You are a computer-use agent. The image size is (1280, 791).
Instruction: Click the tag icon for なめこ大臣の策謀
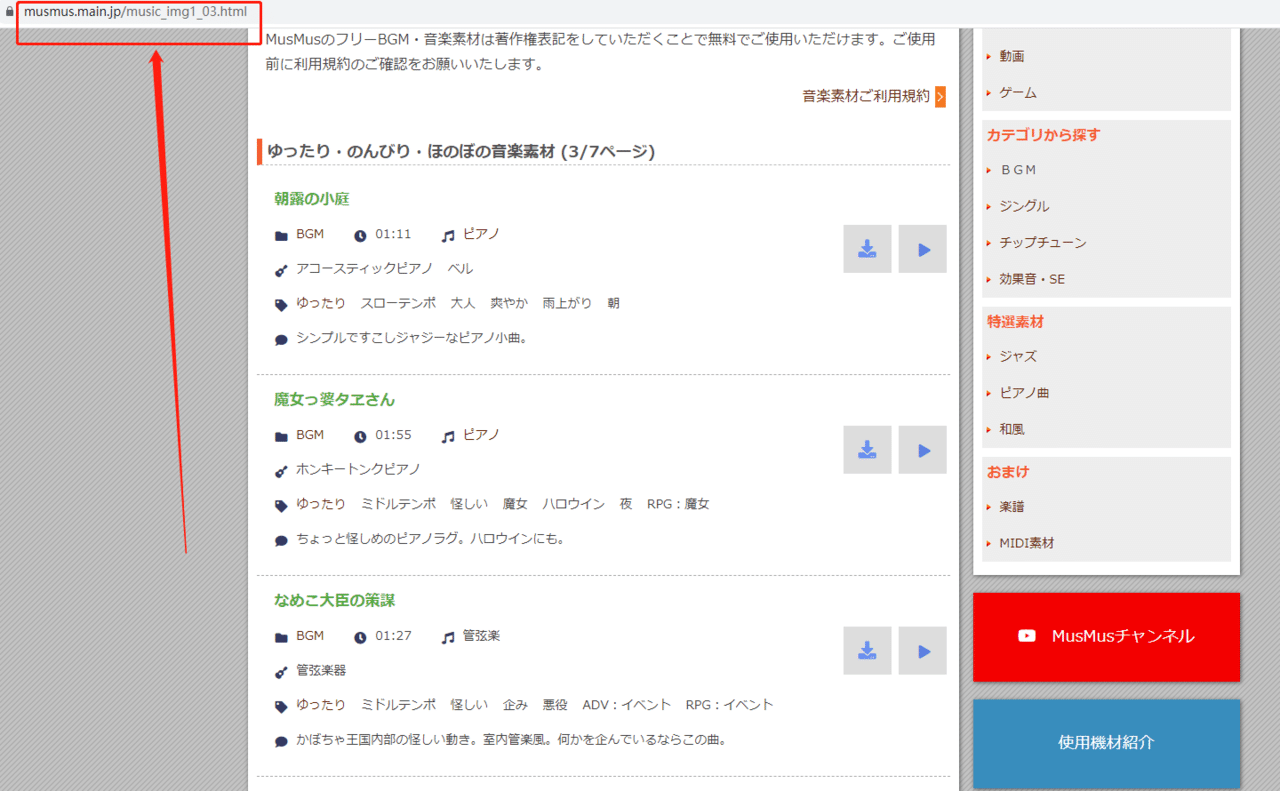pos(281,704)
